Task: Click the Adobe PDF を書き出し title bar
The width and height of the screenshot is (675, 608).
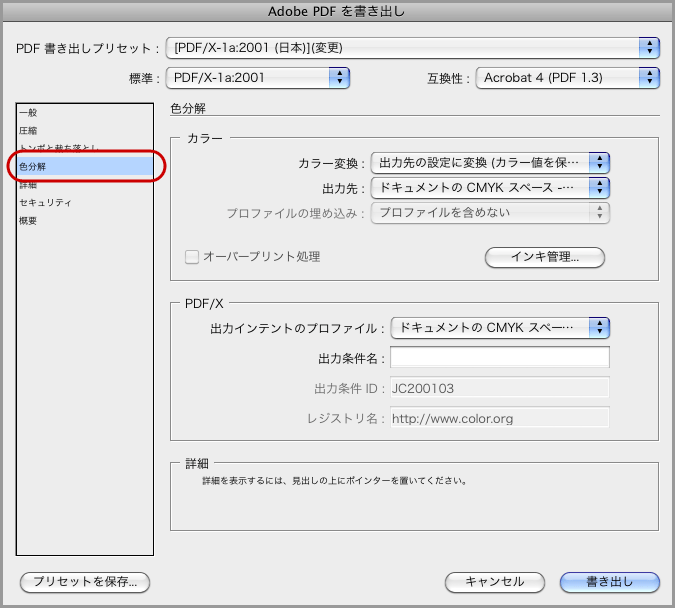Action: tap(337, 11)
